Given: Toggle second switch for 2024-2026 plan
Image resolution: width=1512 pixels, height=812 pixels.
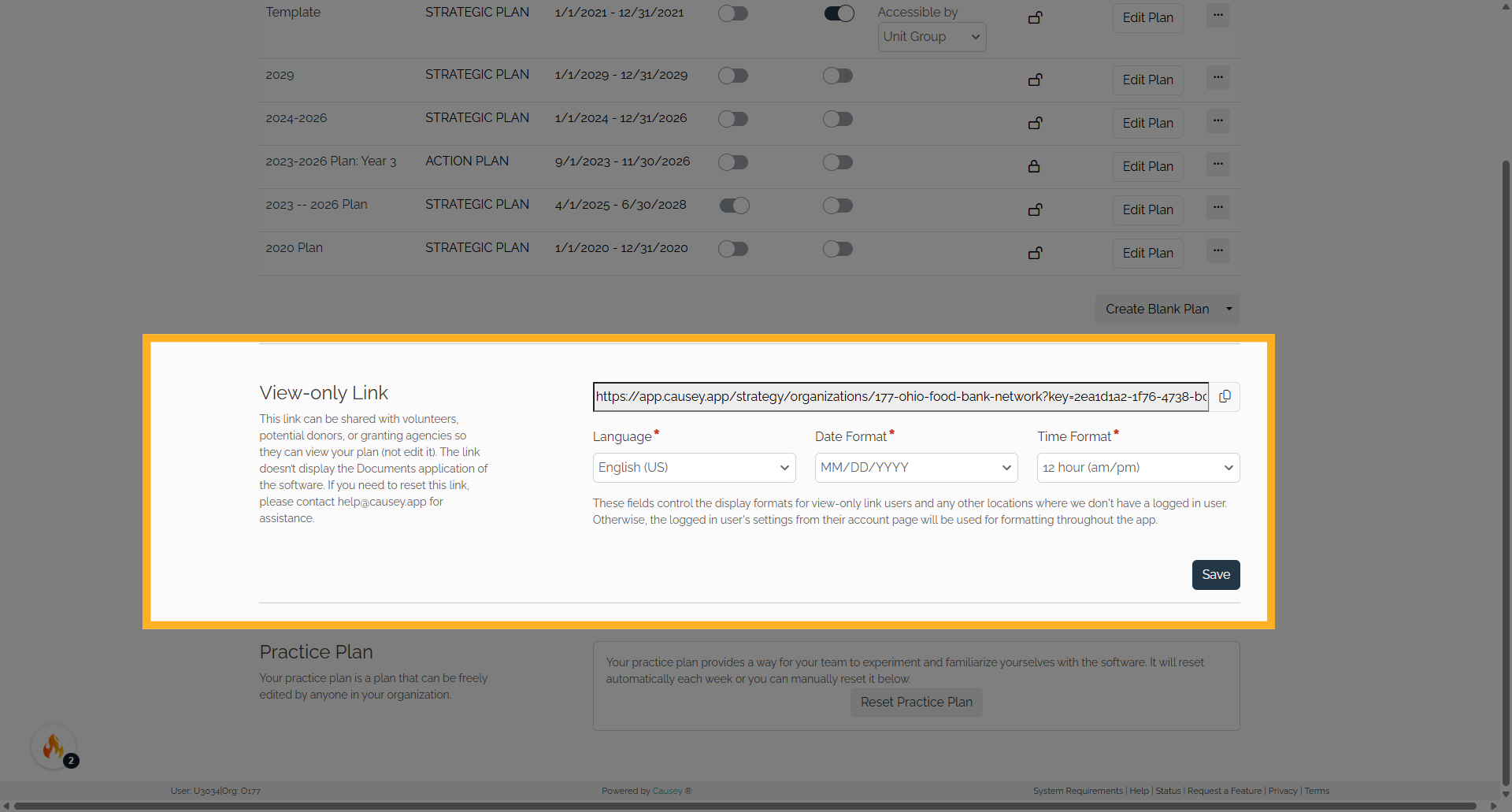Looking at the screenshot, I should pyautogui.click(x=838, y=119).
